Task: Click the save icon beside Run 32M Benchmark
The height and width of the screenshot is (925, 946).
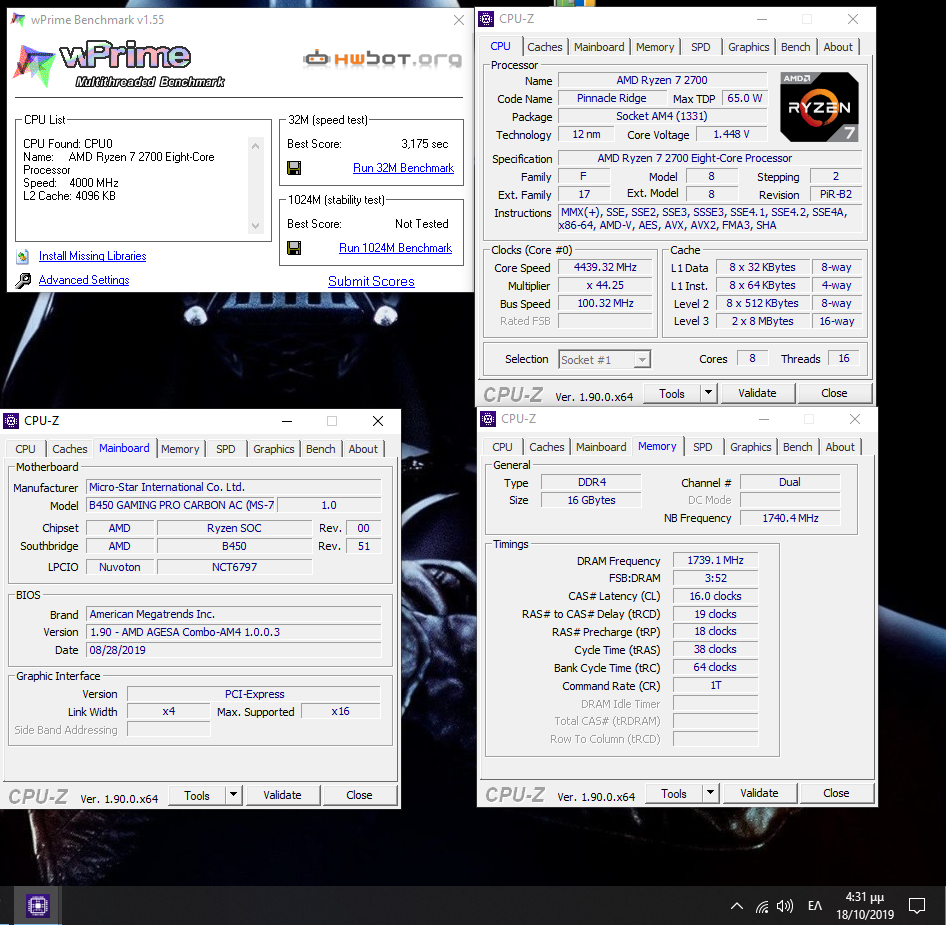Action: point(294,168)
